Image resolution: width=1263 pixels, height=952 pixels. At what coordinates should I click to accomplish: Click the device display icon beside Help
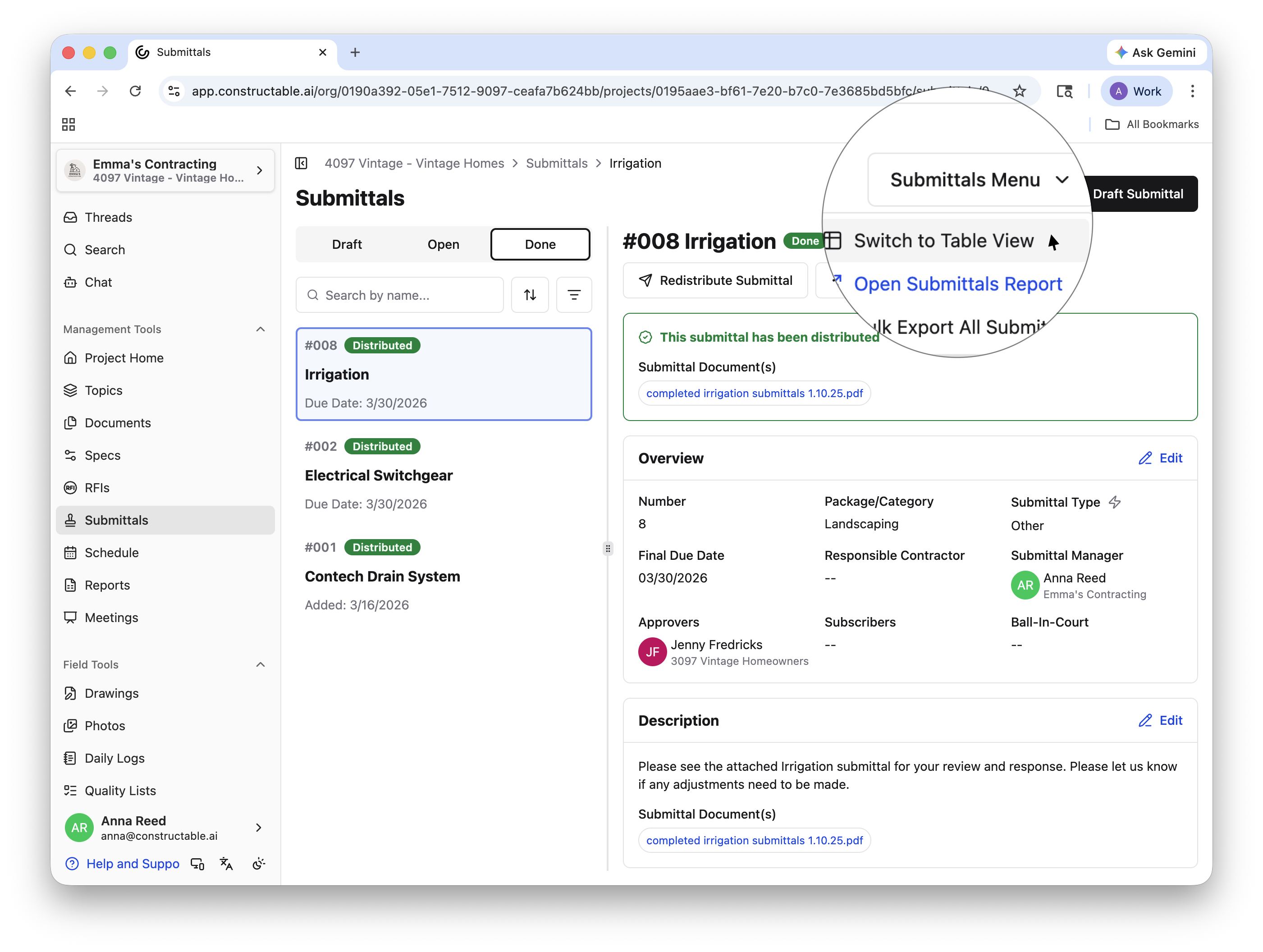click(197, 864)
